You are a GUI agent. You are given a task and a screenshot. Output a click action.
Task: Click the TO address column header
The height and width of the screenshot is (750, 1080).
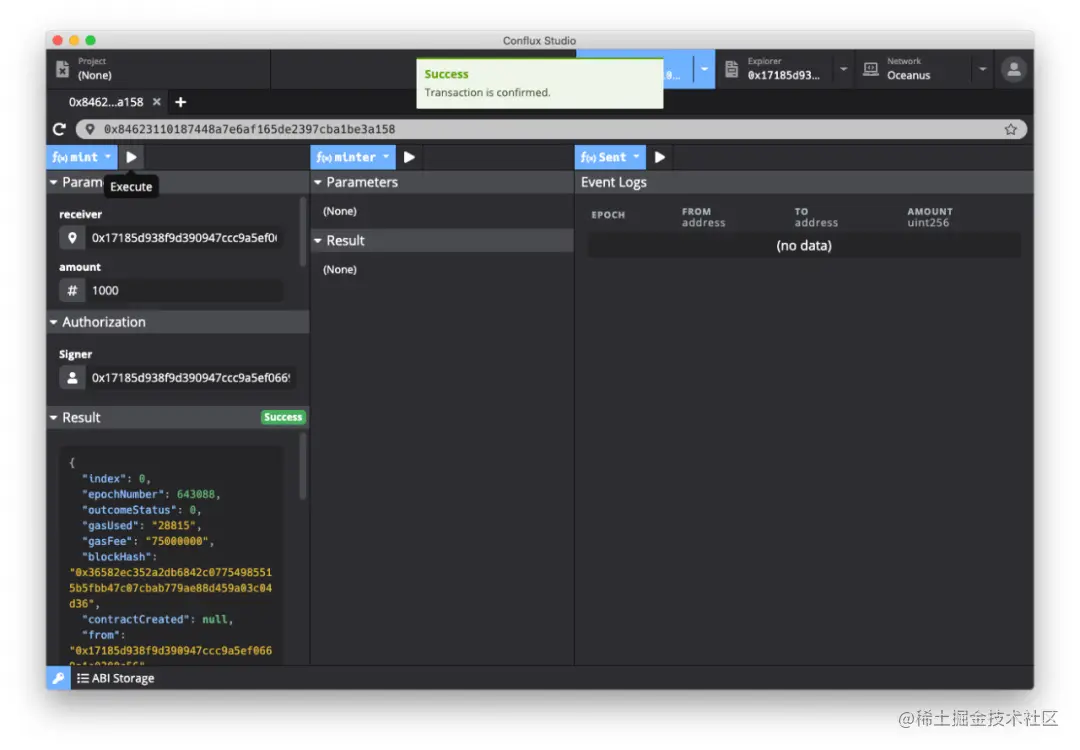816,217
